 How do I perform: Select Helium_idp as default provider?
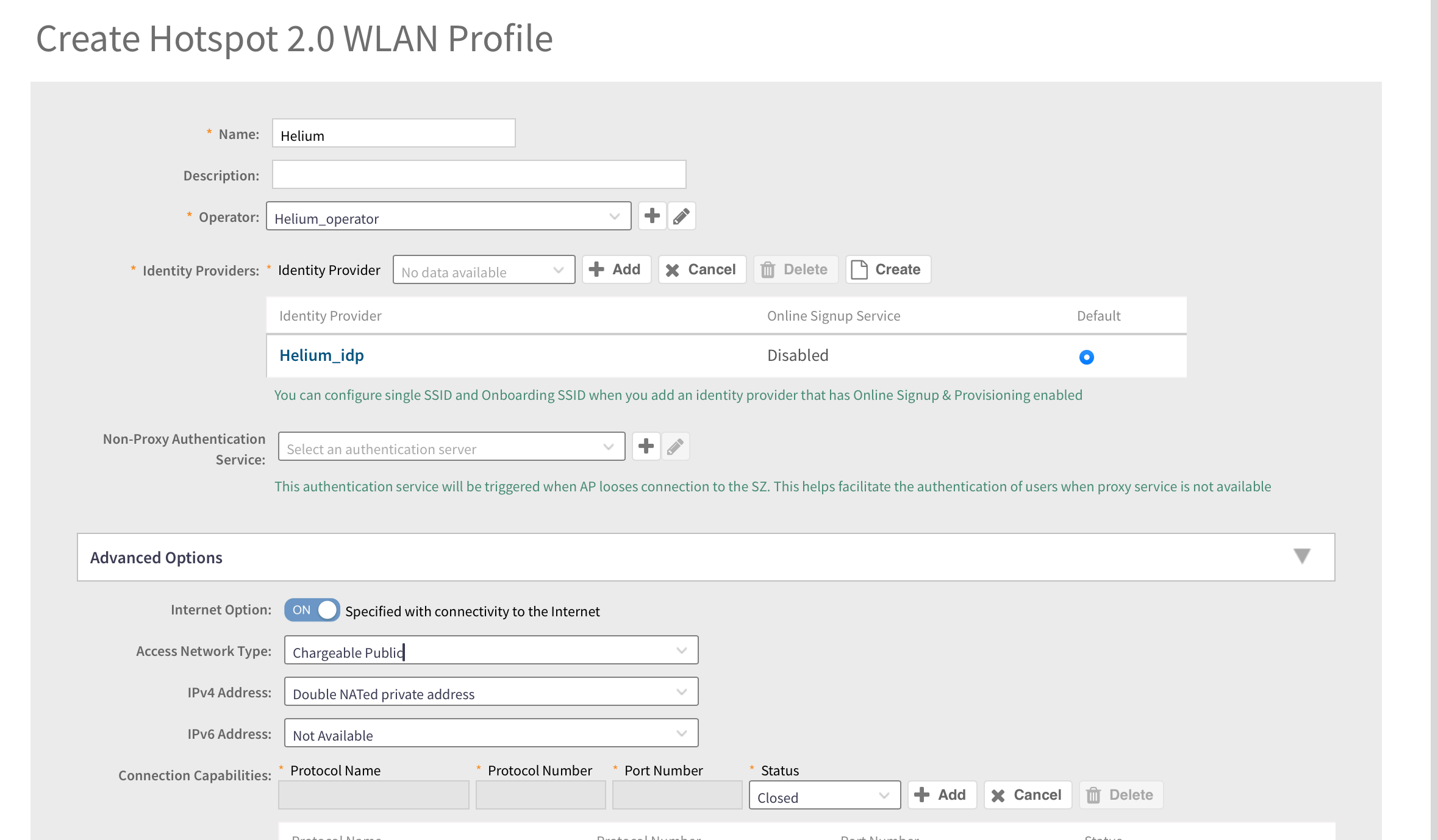pyautogui.click(x=1086, y=357)
